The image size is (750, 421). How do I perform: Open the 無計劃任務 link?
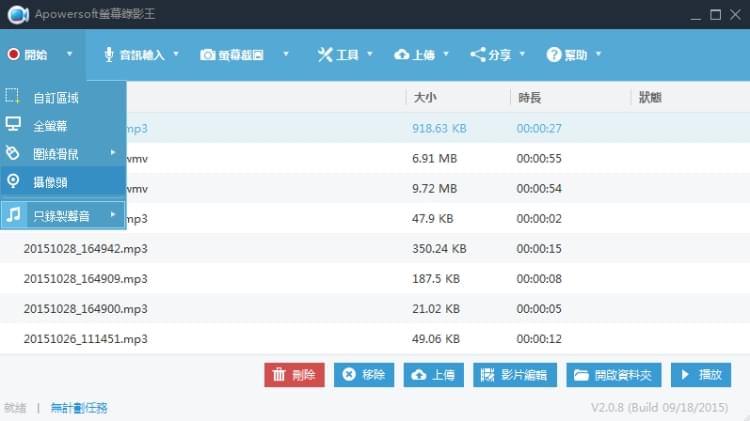point(79,408)
